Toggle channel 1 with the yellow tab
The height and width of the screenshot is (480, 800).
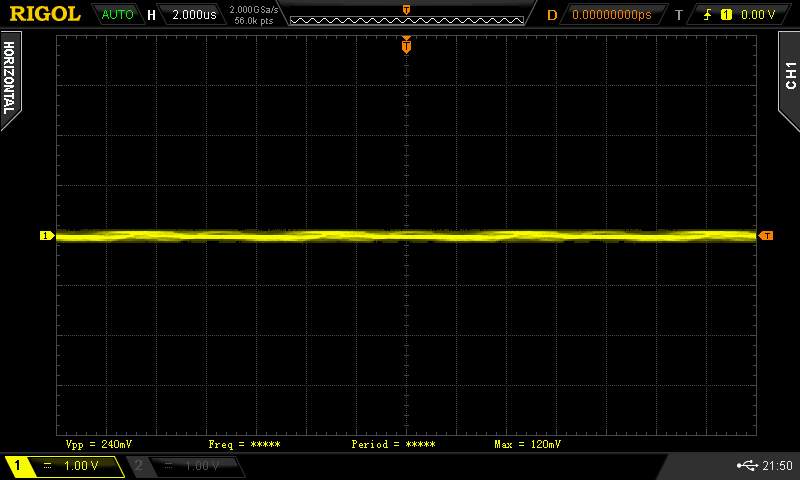62,466
